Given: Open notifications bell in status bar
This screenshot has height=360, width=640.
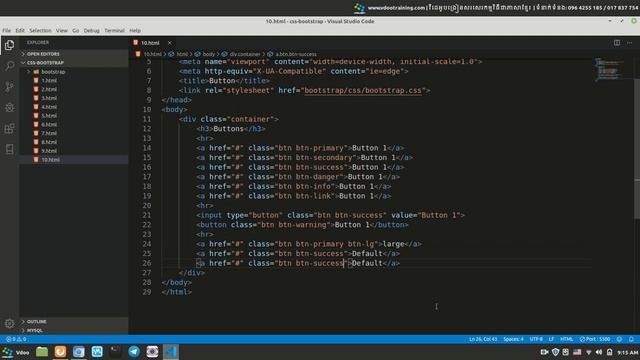Looking at the screenshot, I should [x=631, y=339].
